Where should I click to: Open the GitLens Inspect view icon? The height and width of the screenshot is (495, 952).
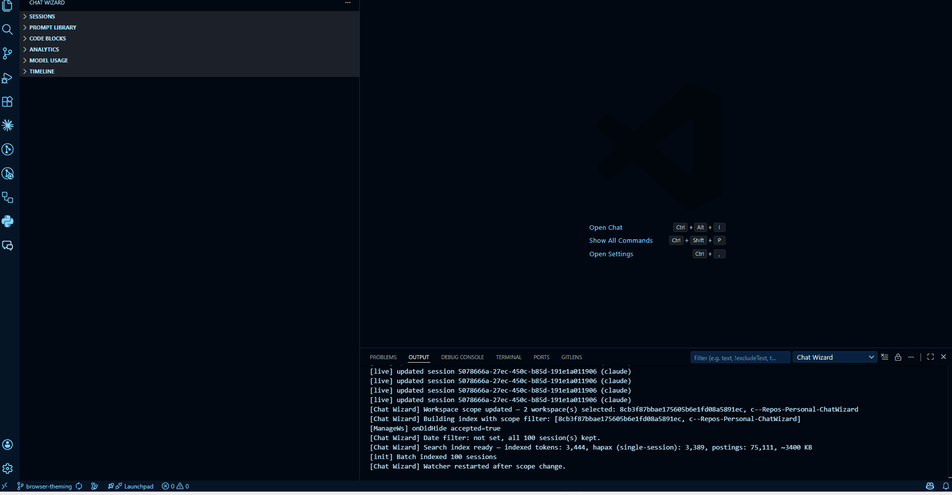(7, 174)
